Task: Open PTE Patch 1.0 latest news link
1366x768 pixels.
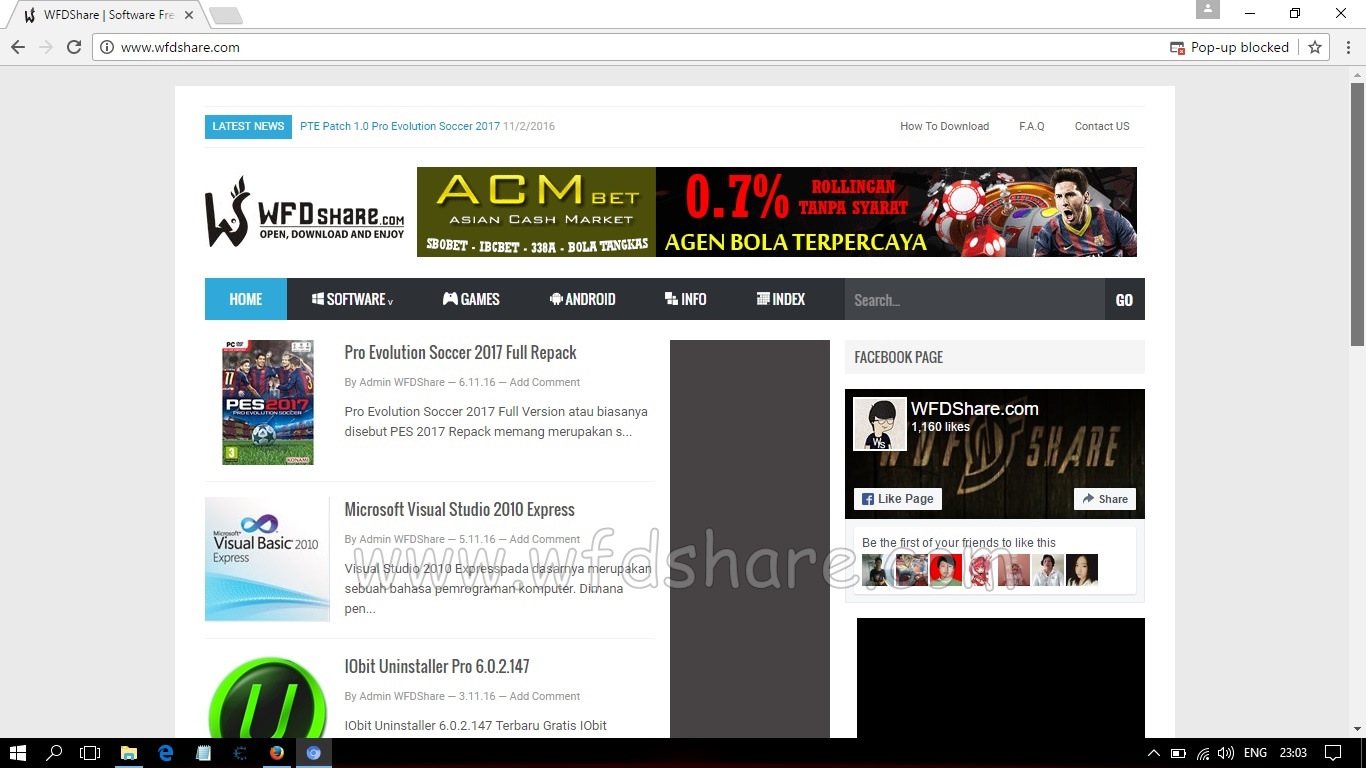Action: click(400, 126)
